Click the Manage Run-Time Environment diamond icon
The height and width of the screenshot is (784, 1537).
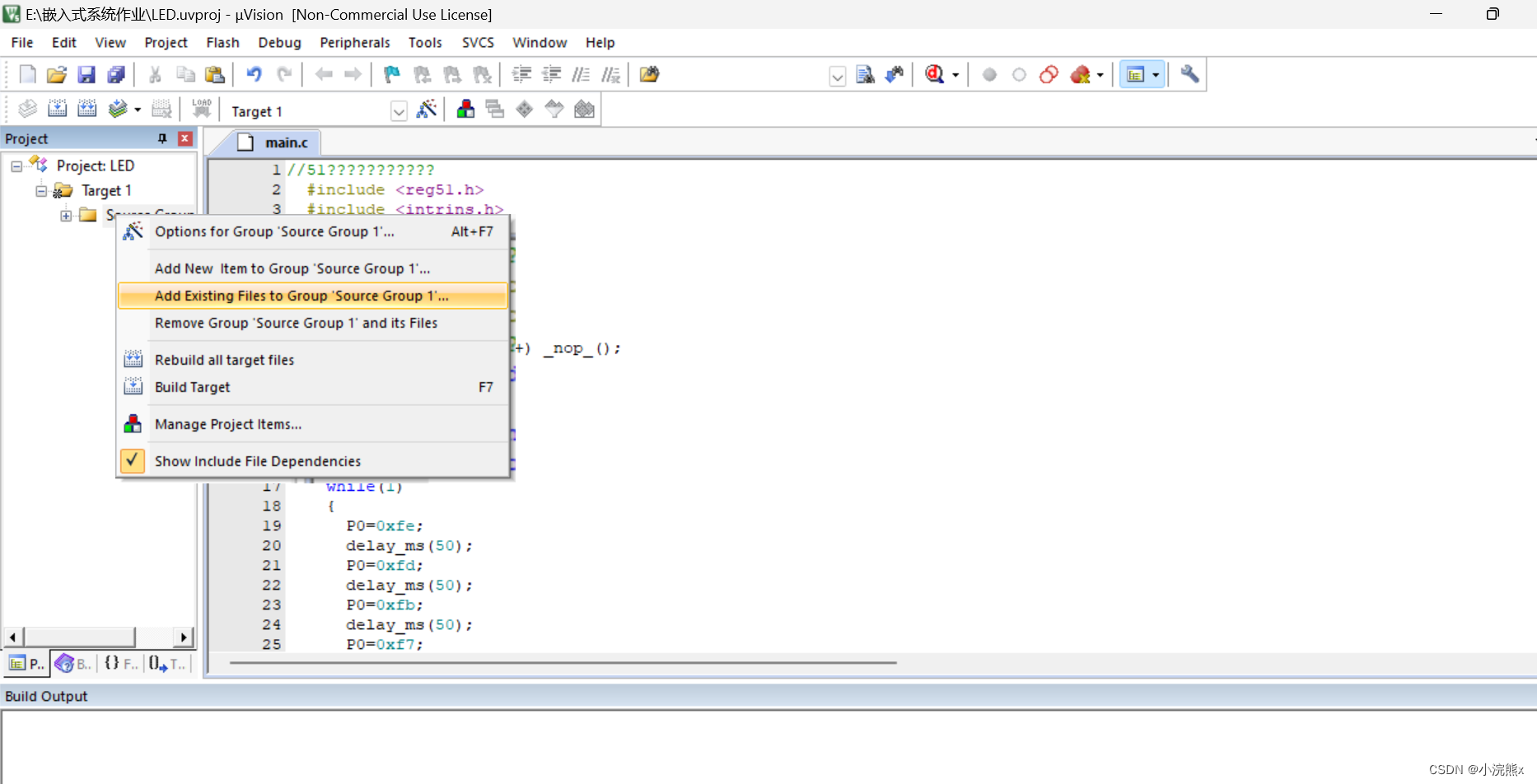(x=525, y=110)
